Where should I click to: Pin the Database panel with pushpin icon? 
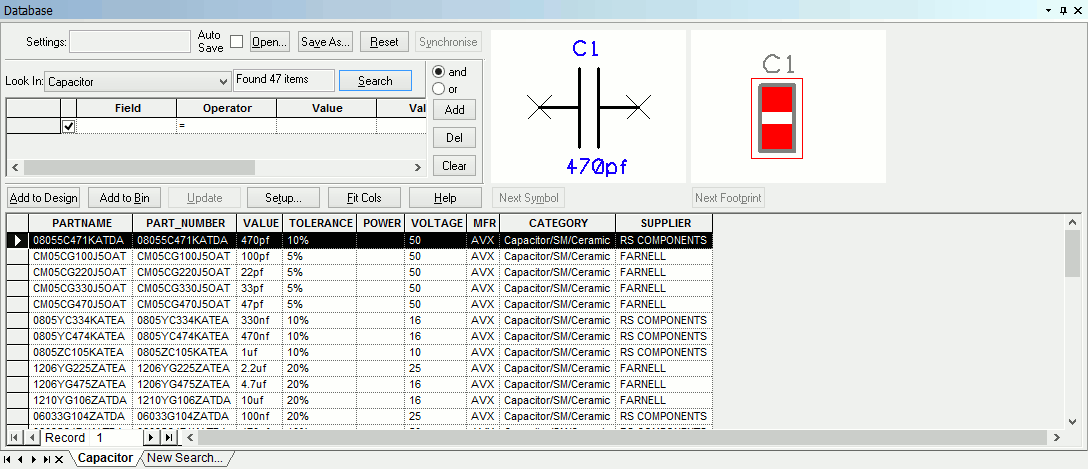[x=1063, y=9]
